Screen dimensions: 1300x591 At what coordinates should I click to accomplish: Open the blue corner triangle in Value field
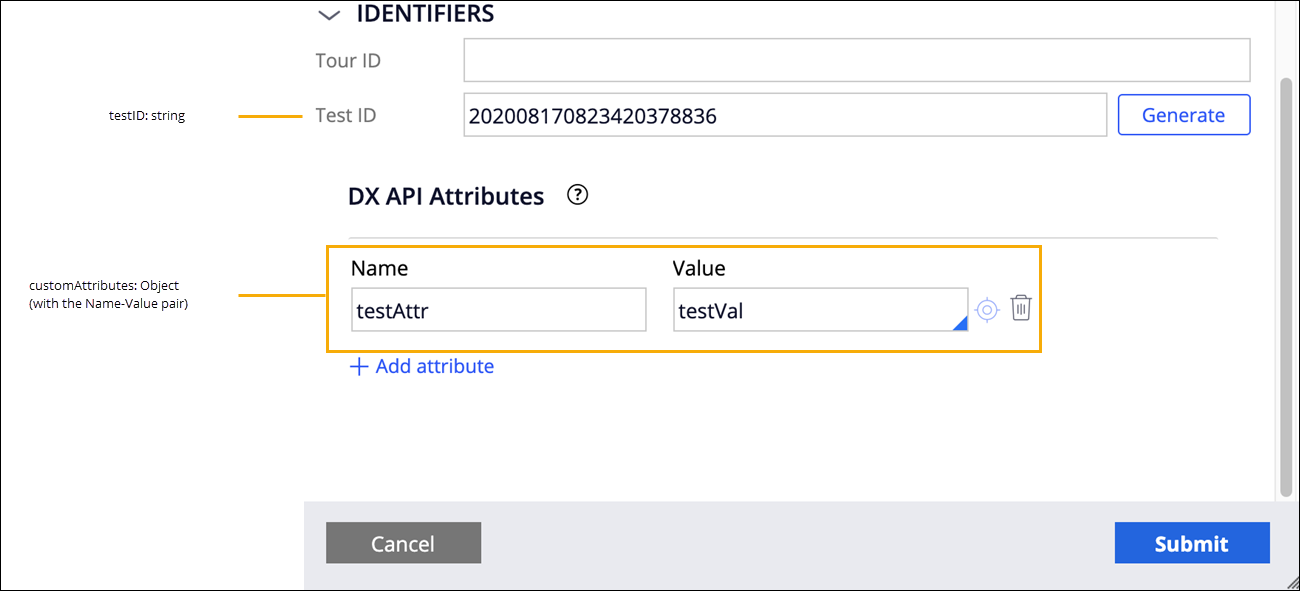(960, 322)
